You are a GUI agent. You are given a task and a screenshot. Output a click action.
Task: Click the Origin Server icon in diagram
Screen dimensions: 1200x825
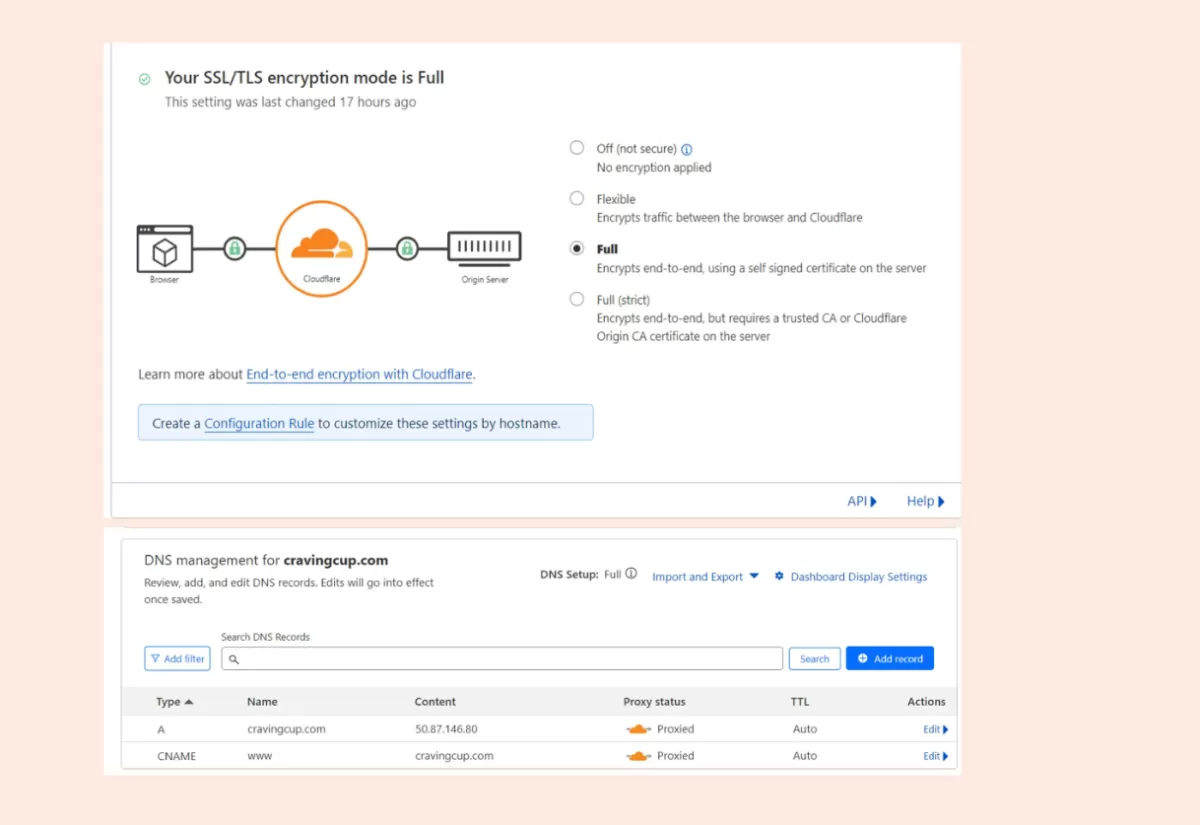(484, 247)
